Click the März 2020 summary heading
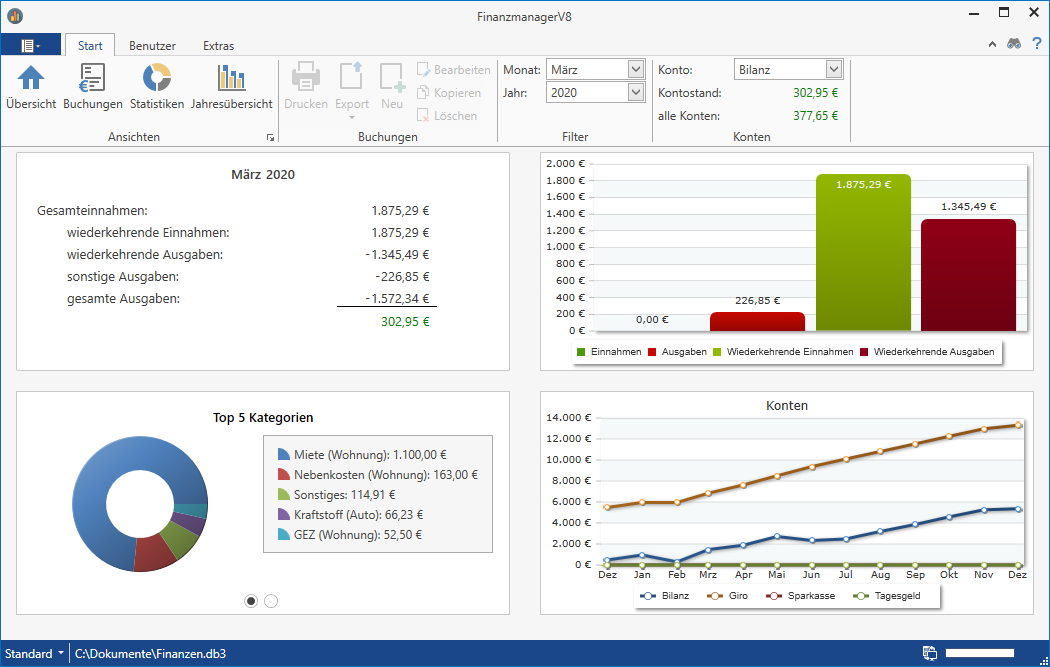This screenshot has width=1050, height=667. coord(263,175)
